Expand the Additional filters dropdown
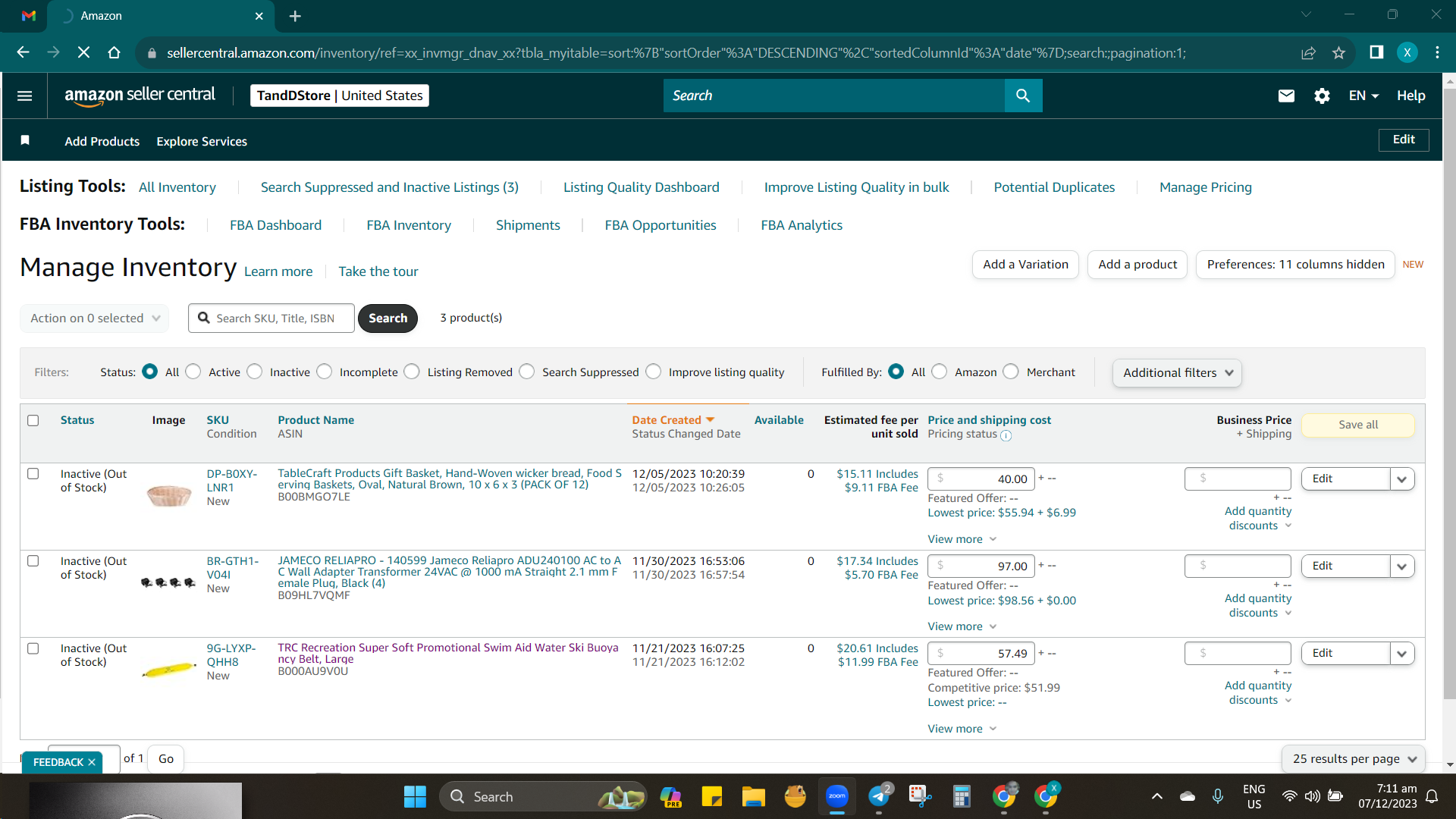1456x819 pixels. (1177, 373)
